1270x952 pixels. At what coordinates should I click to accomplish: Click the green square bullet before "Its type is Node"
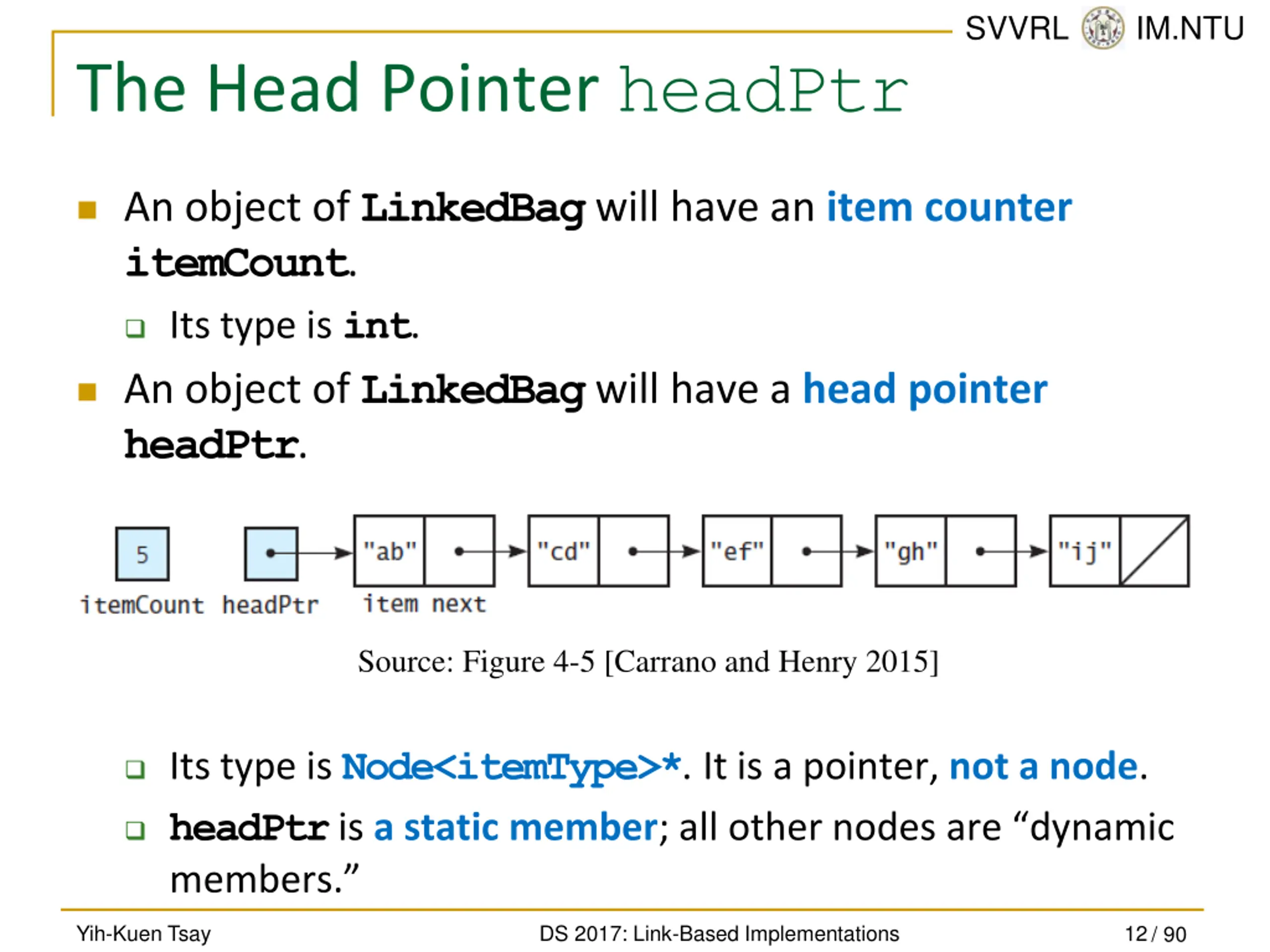tap(135, 769)
